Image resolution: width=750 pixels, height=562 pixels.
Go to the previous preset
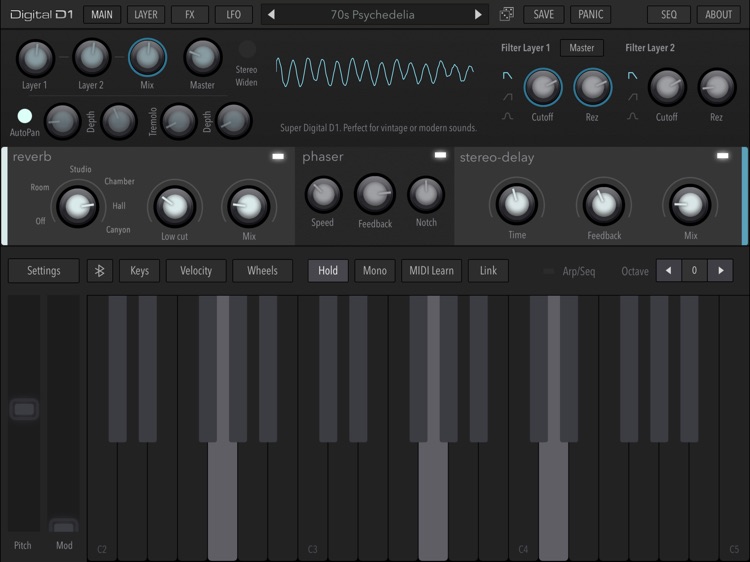(271, 15)
